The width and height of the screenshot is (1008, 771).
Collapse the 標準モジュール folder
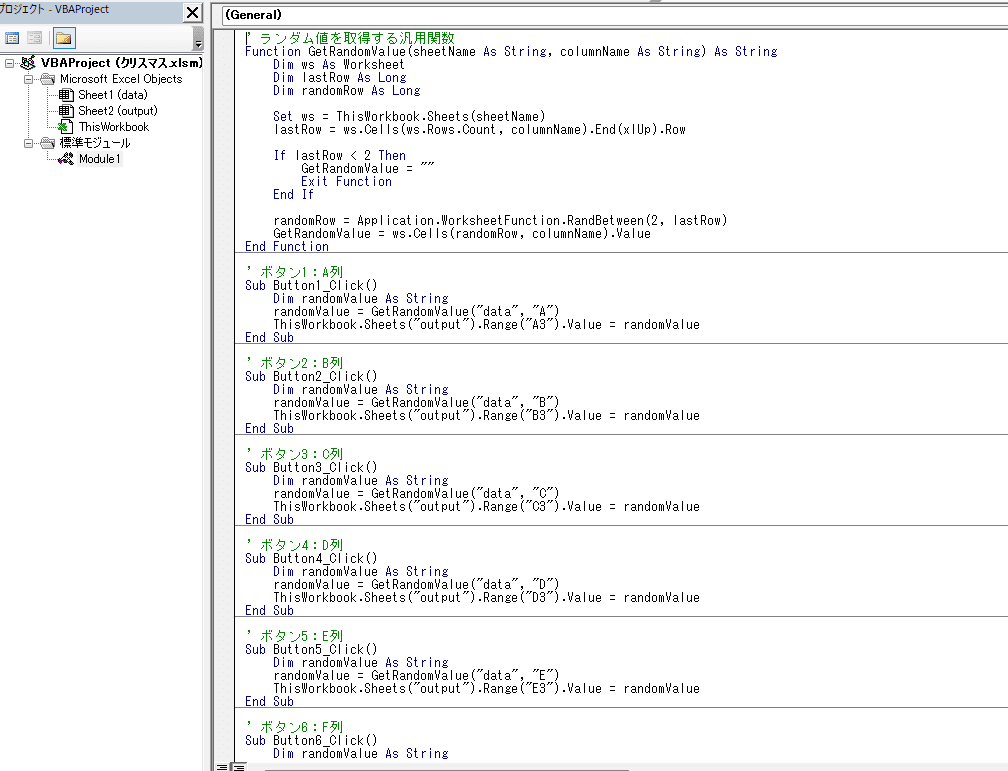[28, 143]
